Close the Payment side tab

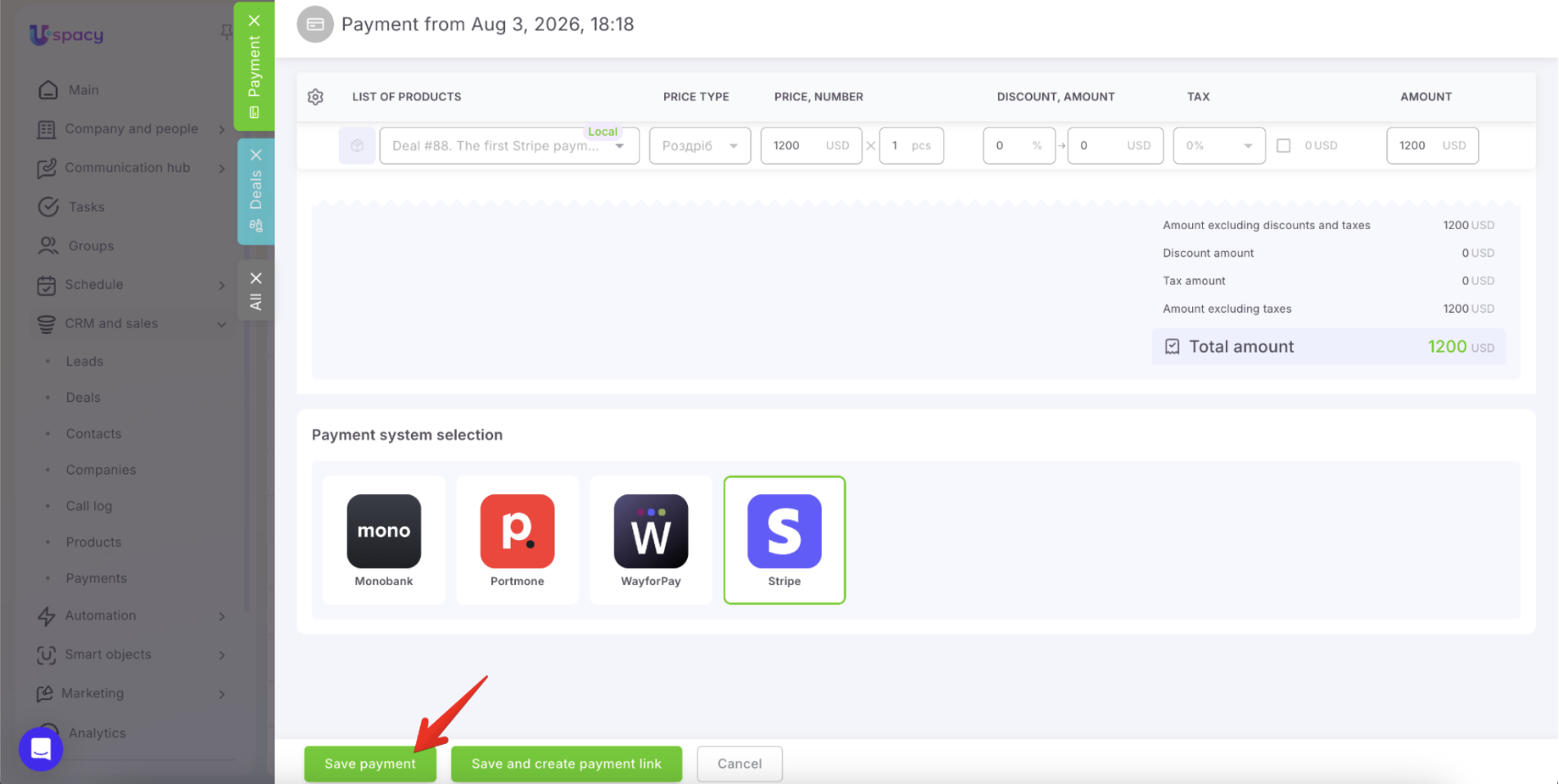255,20
